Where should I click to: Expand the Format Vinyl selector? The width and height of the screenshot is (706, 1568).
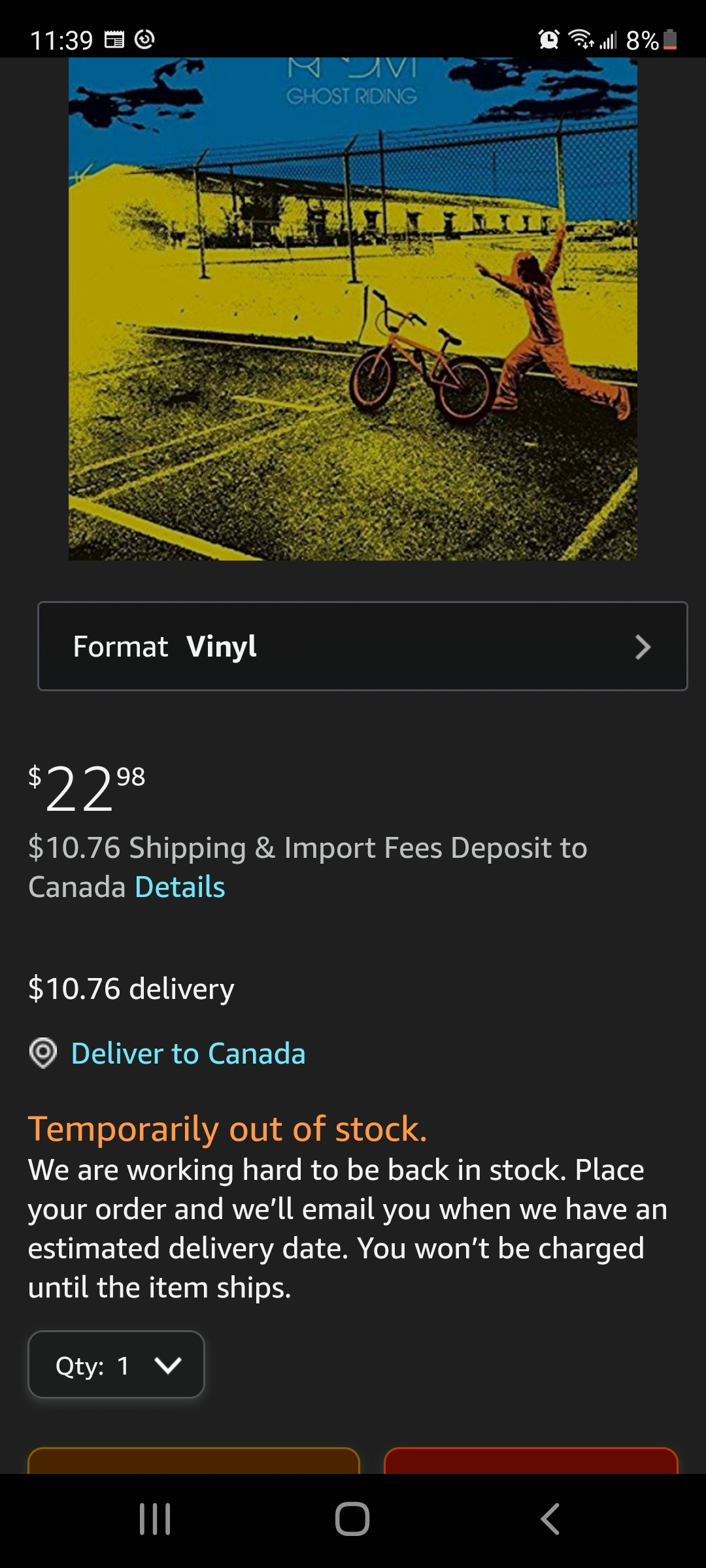pyautogui.click(x=363, y=646)
